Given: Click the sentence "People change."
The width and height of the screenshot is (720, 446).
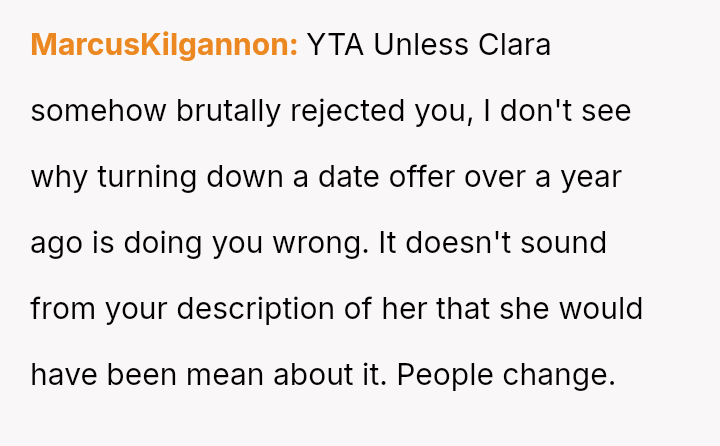Looking at the screenshot, I should click(x=505, y=375).
